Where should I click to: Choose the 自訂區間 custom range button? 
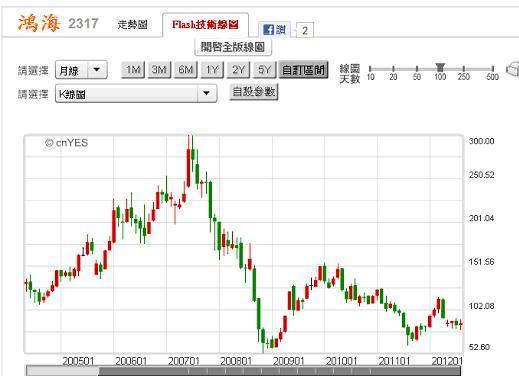tap(303, 70)
